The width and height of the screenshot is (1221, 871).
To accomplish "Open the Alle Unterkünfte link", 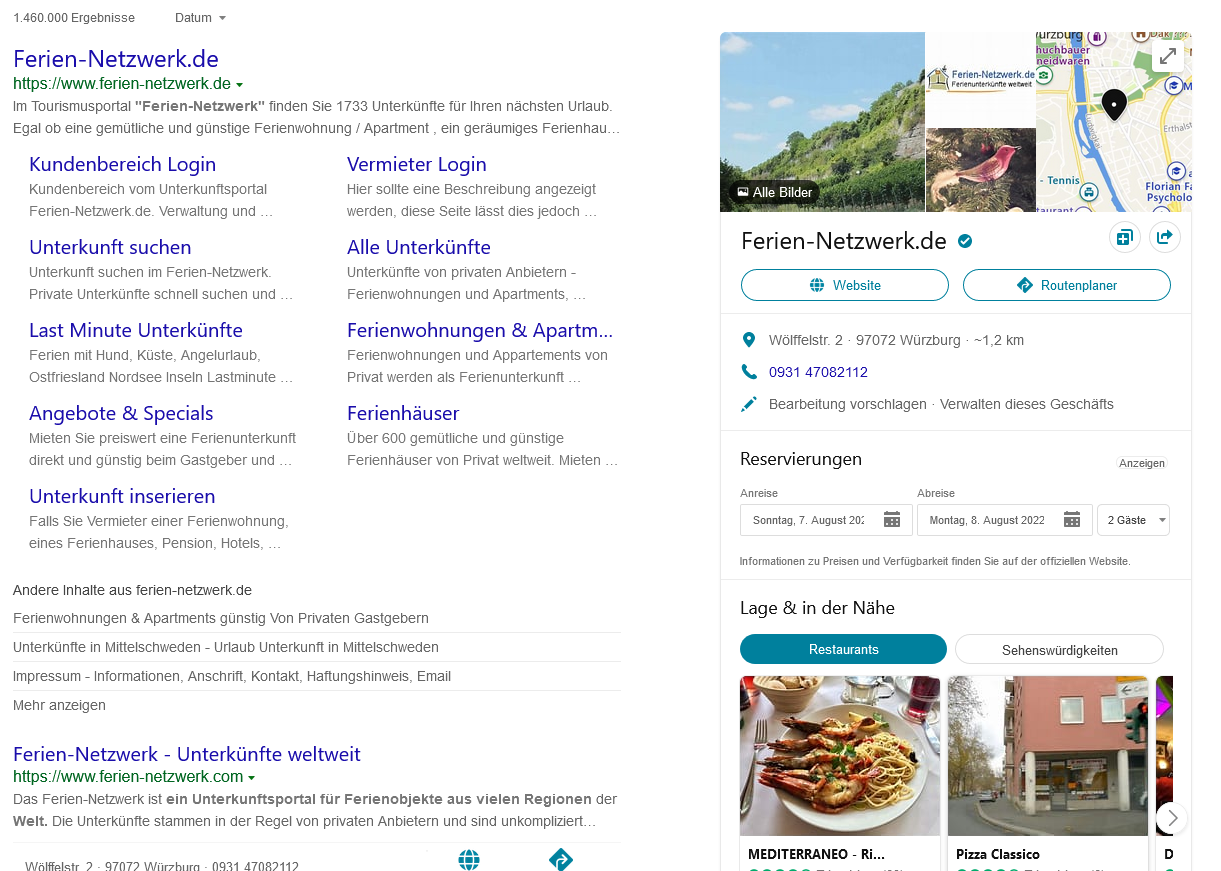I will click(418, 247).
